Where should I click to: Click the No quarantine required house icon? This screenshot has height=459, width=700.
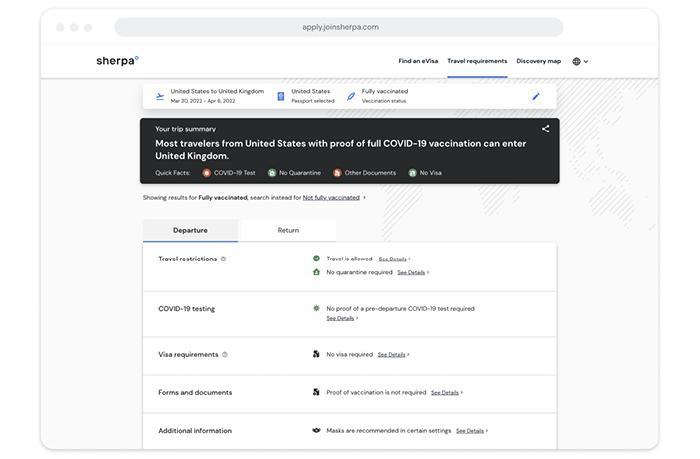point(316,272)
